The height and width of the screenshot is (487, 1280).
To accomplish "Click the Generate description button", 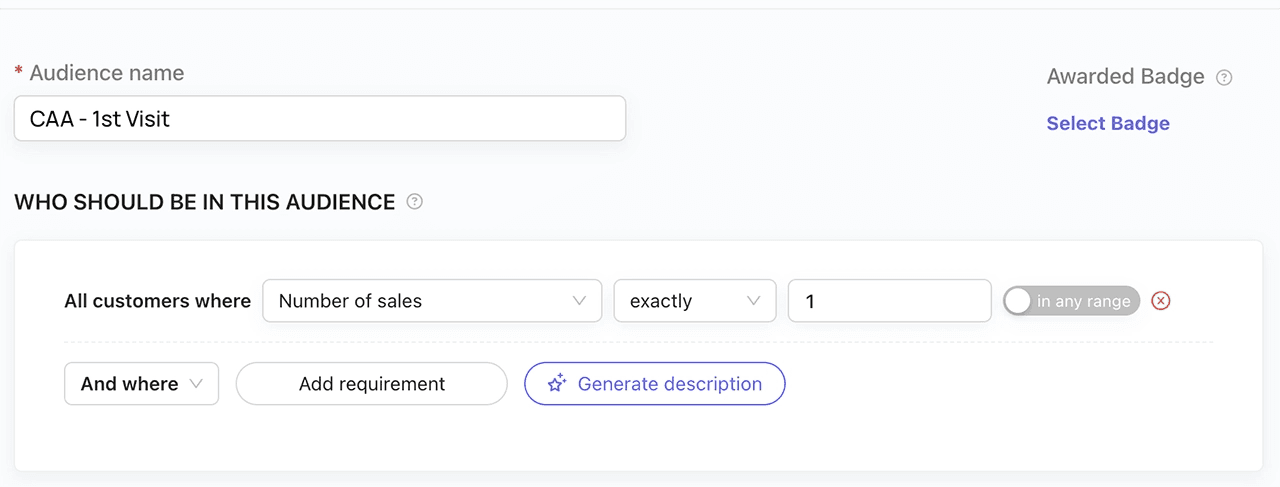I will point(654,384).
